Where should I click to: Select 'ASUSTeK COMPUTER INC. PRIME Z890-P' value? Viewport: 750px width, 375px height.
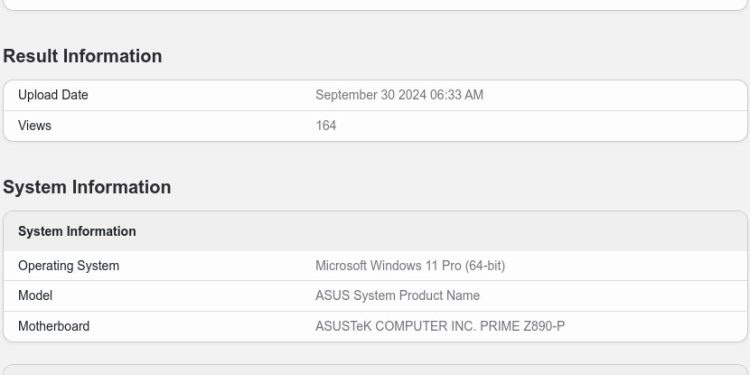440,326
